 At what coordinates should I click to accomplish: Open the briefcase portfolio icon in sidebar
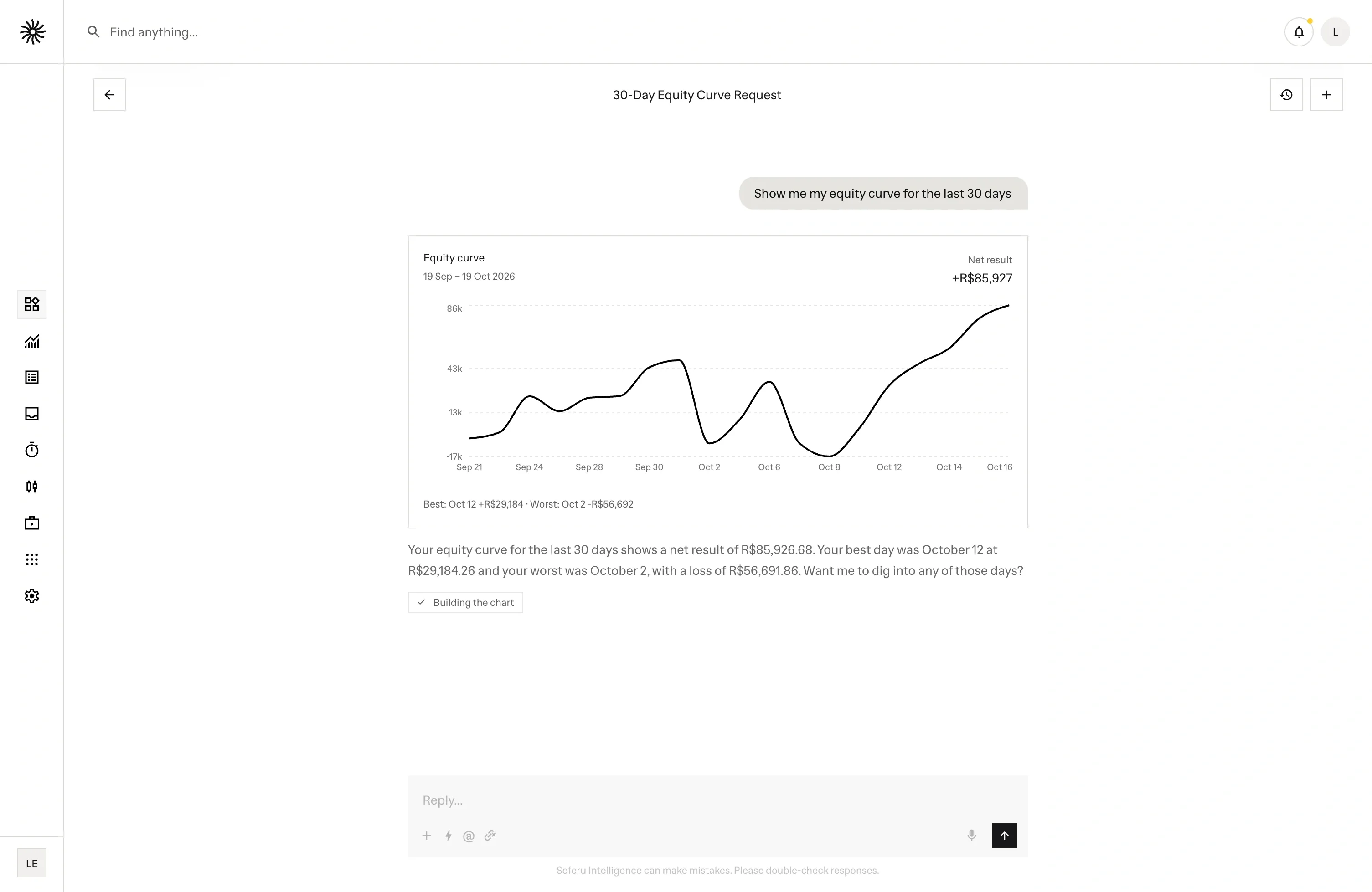(32, 523)
